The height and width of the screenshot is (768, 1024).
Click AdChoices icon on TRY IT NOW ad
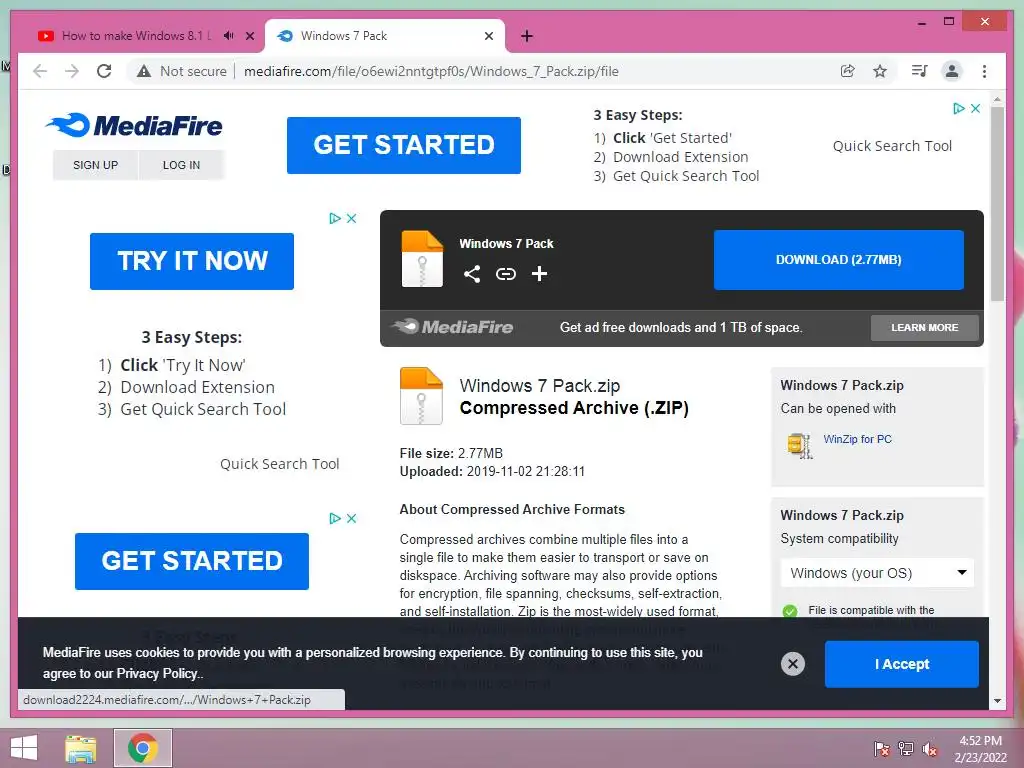pyautogui.click(x=334, y=218)
